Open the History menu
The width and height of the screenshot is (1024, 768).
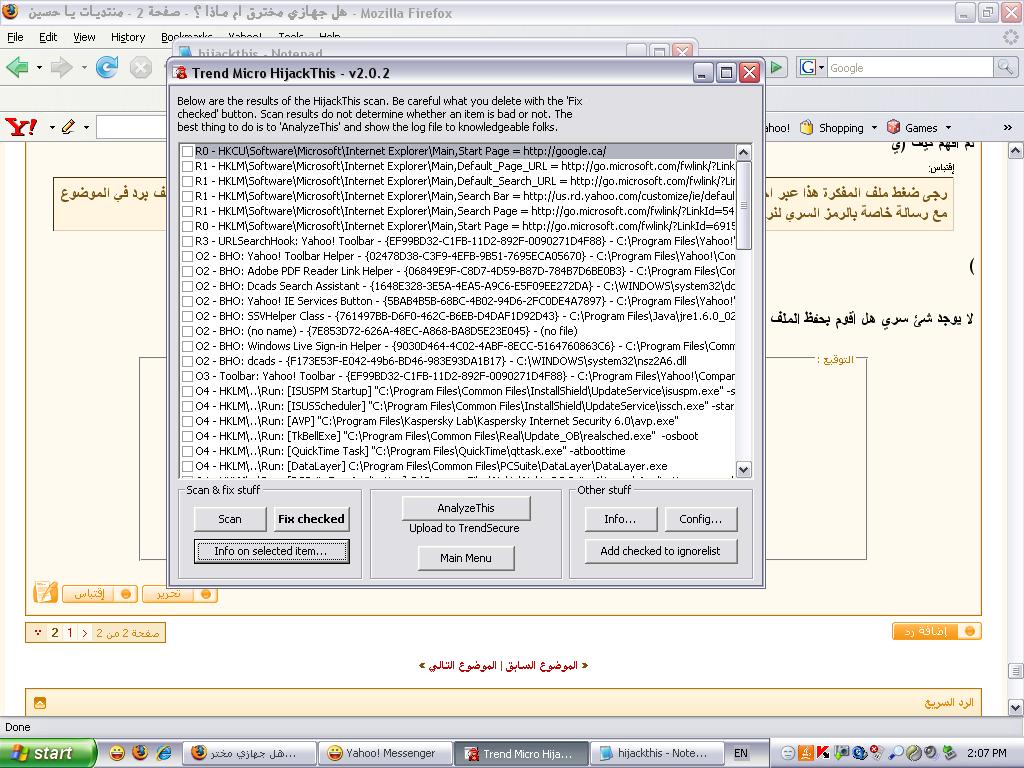coord(127,37)
